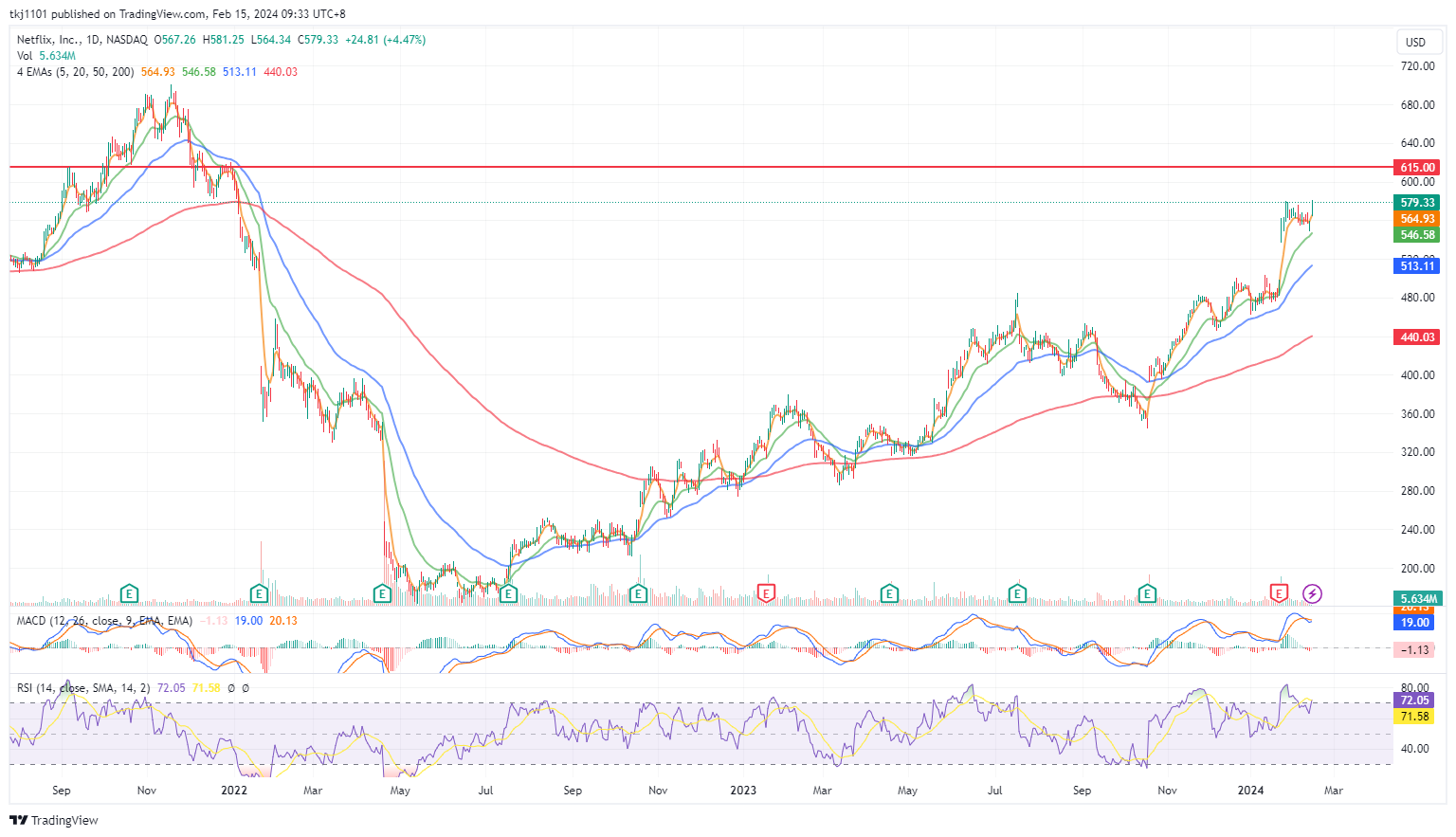Click the MACD axis label 19.00
The image size is (1456, 837).
(1415, 623)
